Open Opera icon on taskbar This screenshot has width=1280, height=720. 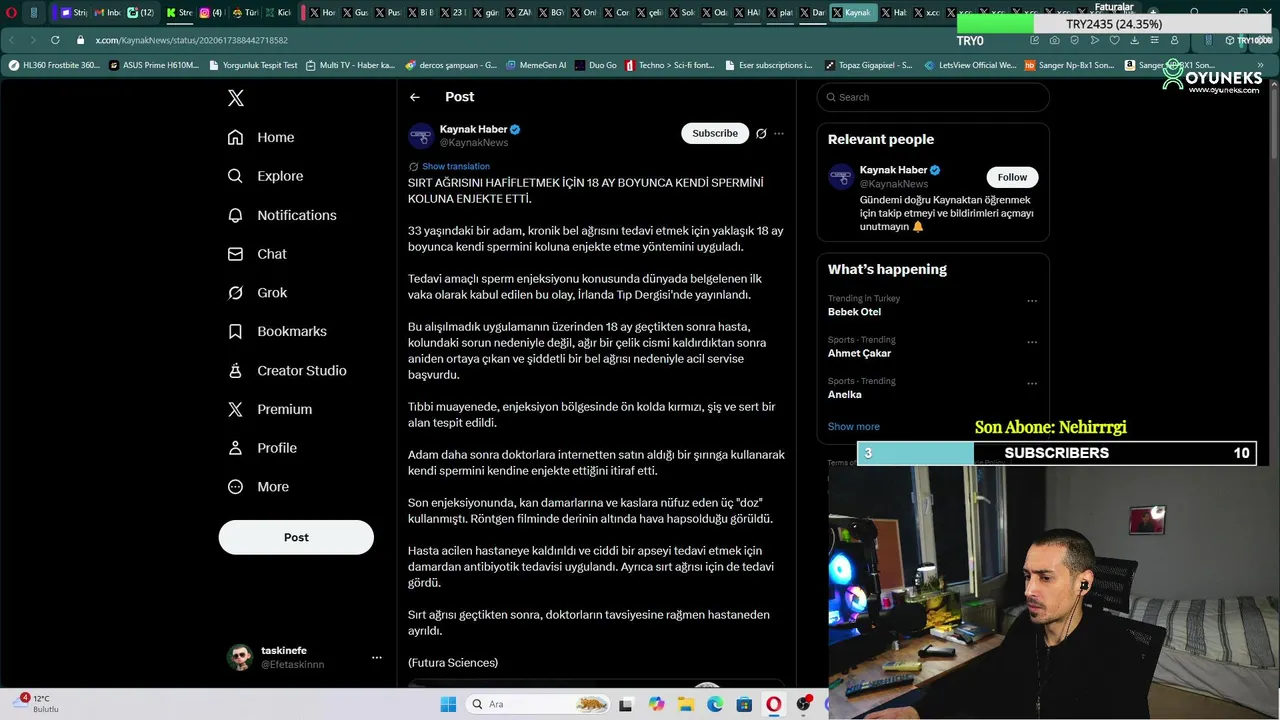coord(773,704)
